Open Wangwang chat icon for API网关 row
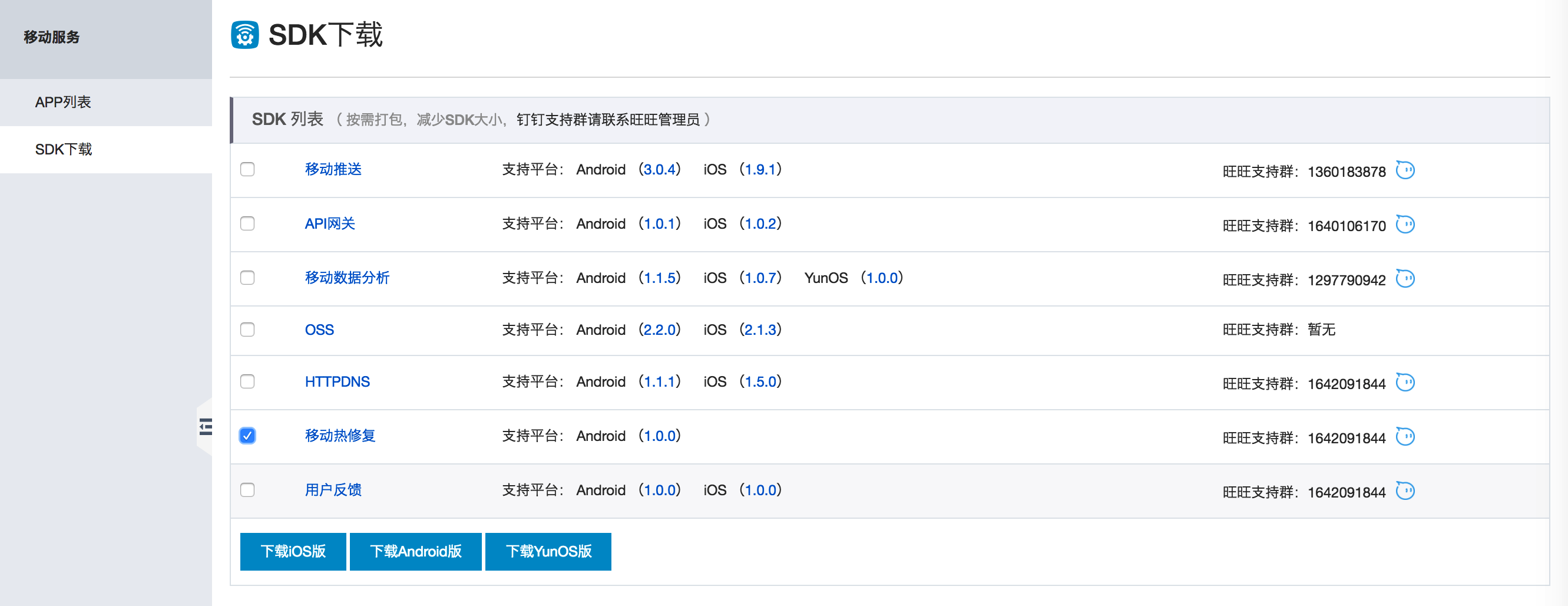1568x606 pixels. (x=1405, y=224)
